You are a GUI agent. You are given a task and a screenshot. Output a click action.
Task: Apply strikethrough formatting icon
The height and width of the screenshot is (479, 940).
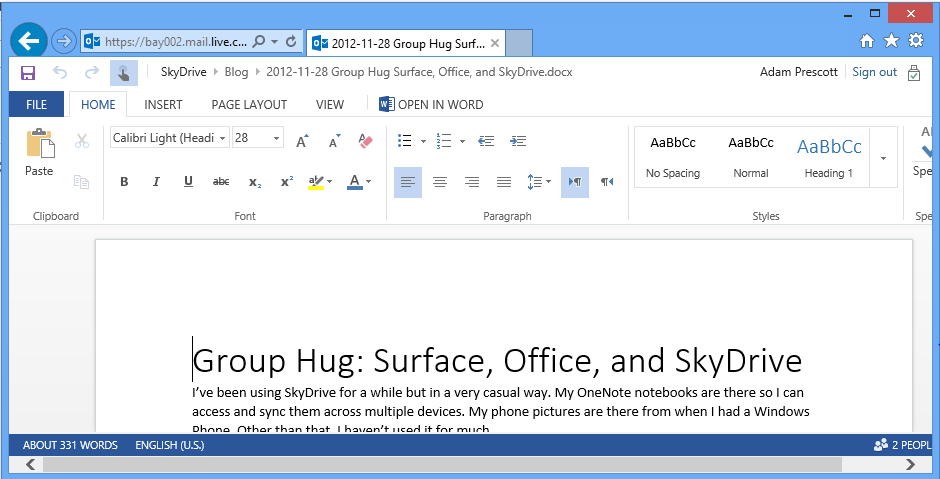(221, 182)
